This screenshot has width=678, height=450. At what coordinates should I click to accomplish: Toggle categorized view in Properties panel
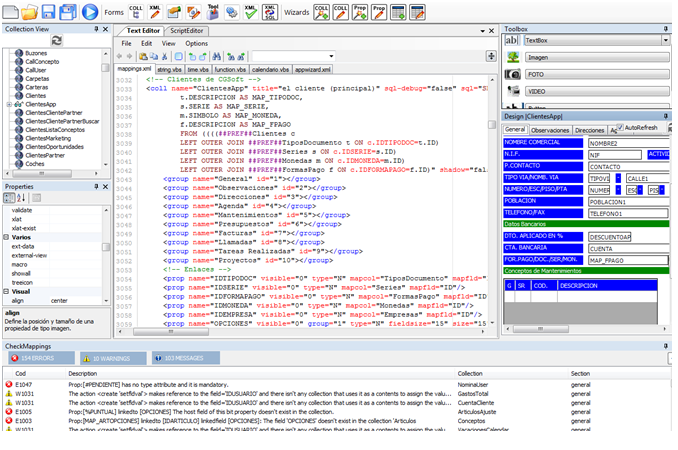pyautogui.click(x=9, y=198)
